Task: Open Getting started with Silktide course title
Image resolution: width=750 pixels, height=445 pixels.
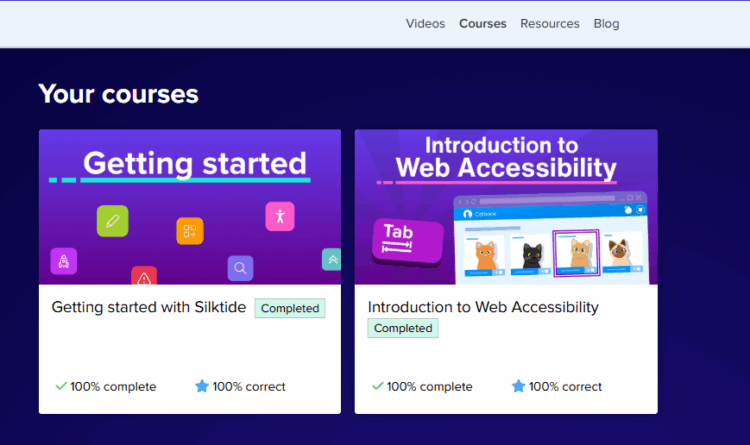Action: 148,307
